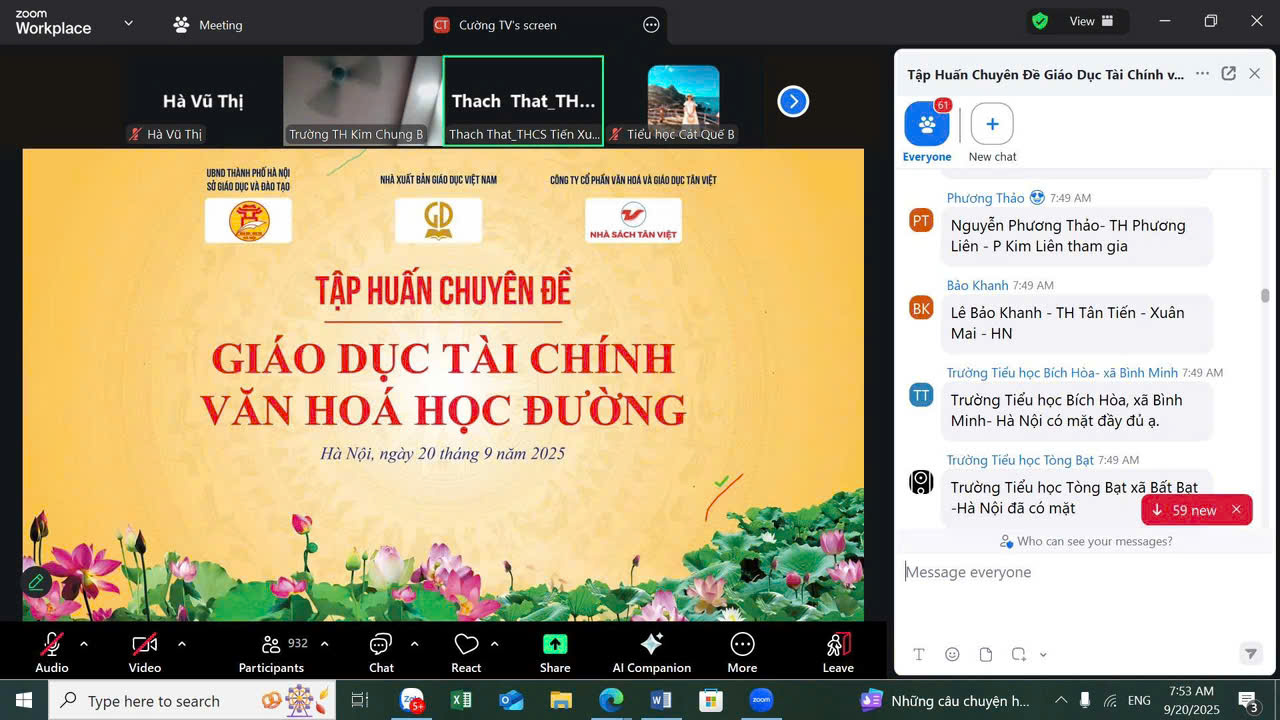Image resolution: width=1280 pixels, height=720 pixels.
Task: Open emoji picker in chat input
Action: click(952, 654)
